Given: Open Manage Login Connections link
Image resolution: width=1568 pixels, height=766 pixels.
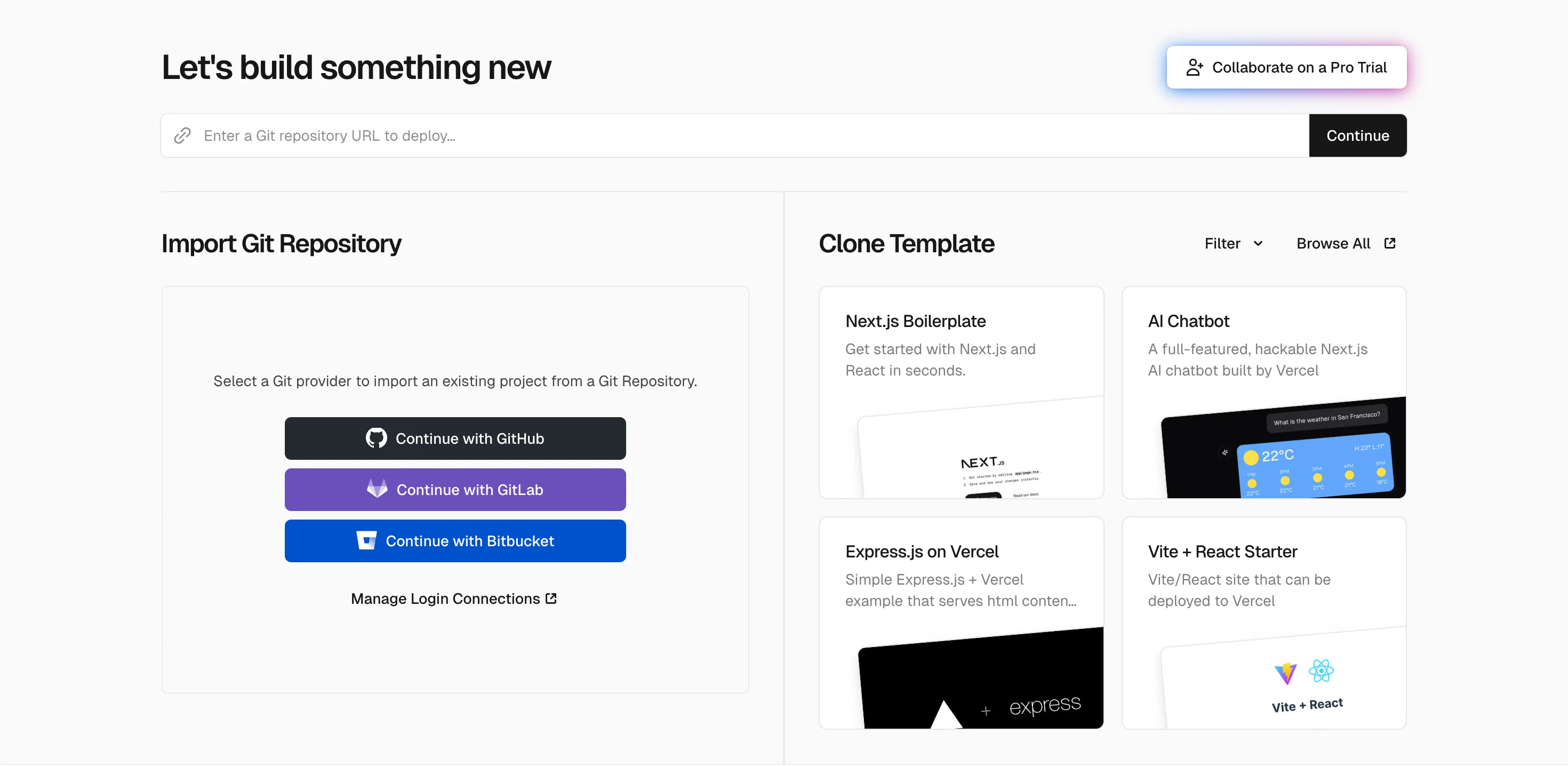Looking at the screenshot, I should [x=445, y=599].
